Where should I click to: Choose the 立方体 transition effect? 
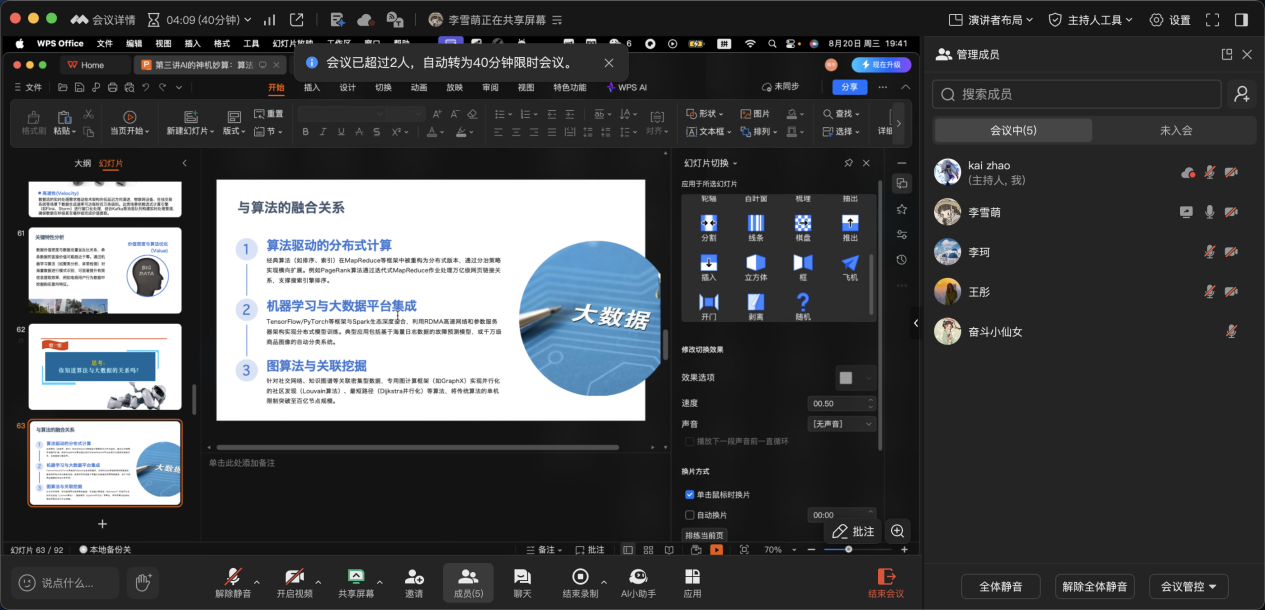755,264
